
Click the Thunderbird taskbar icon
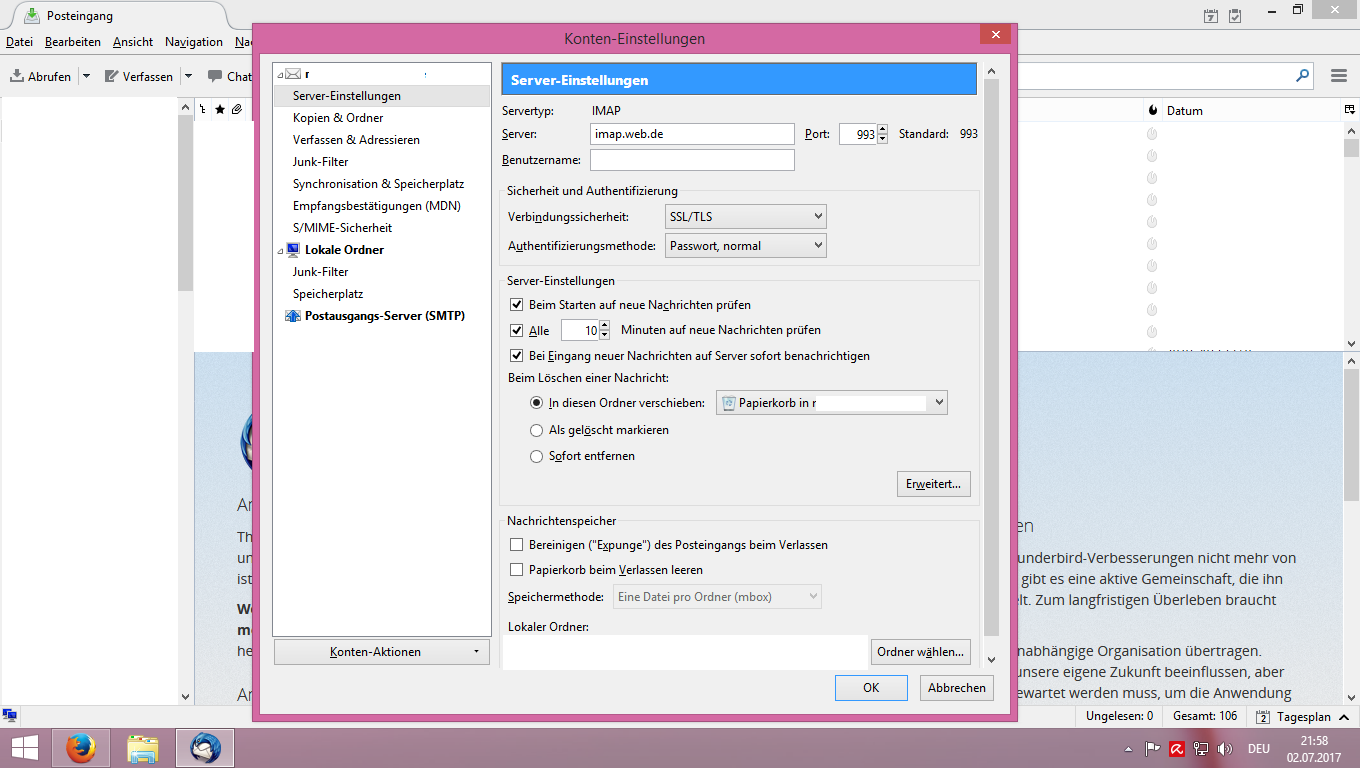point(205,748)
